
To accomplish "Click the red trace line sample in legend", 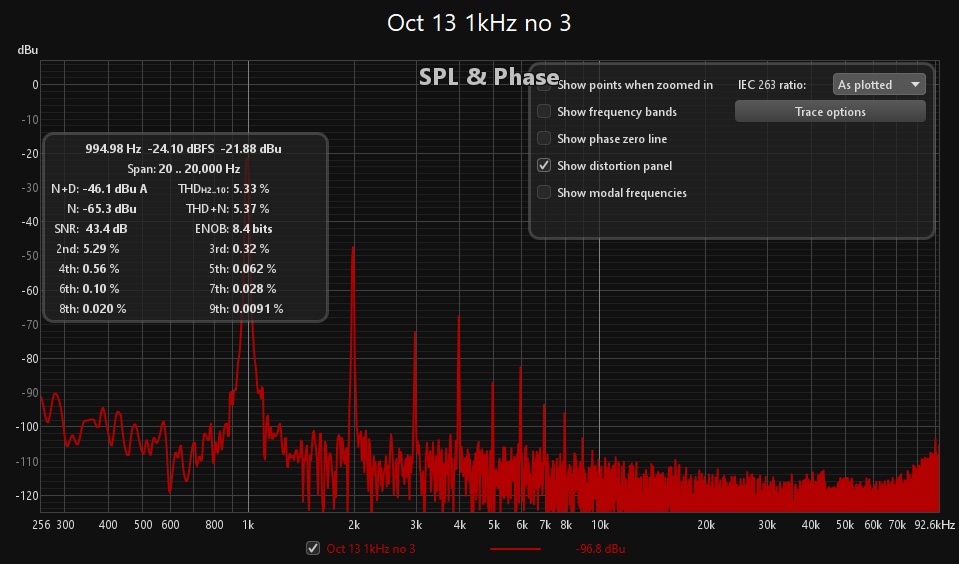I will click(515, 549).
